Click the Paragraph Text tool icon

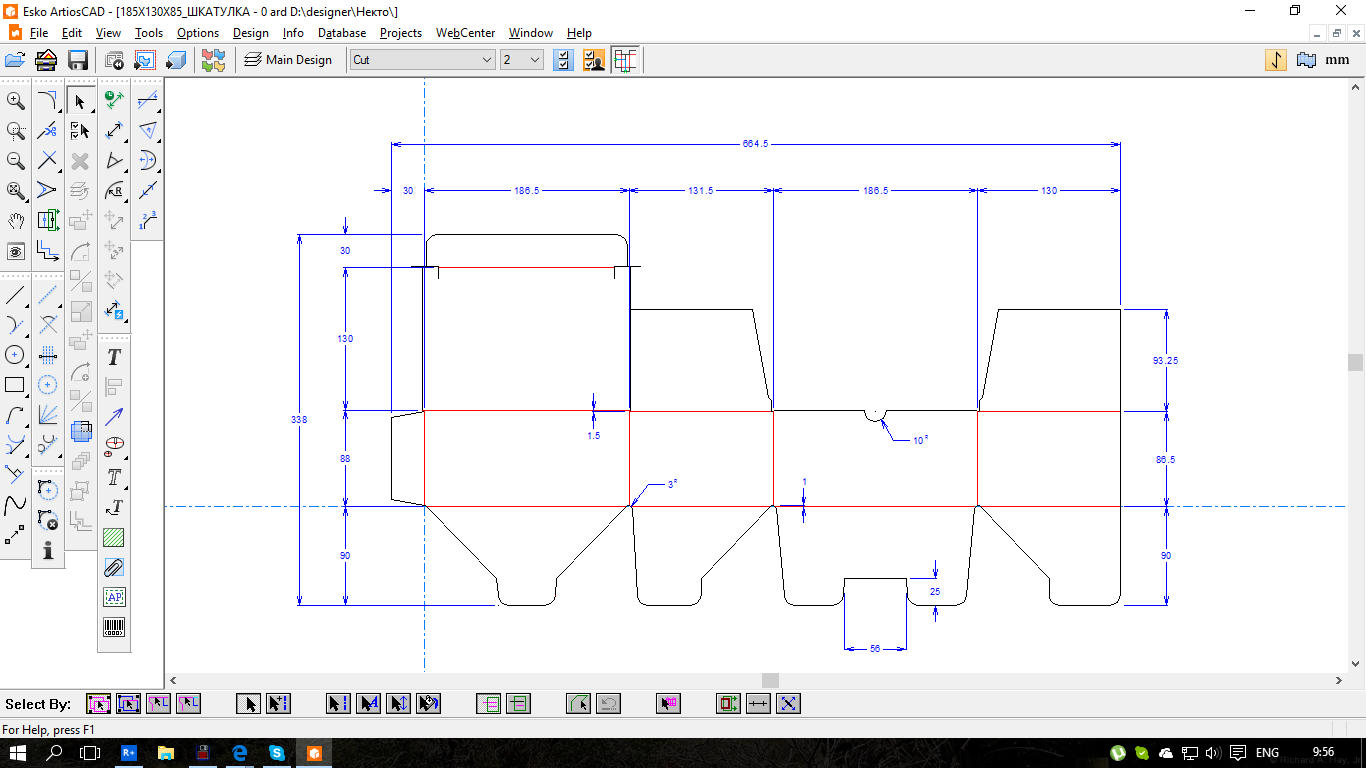click(114, 477)
